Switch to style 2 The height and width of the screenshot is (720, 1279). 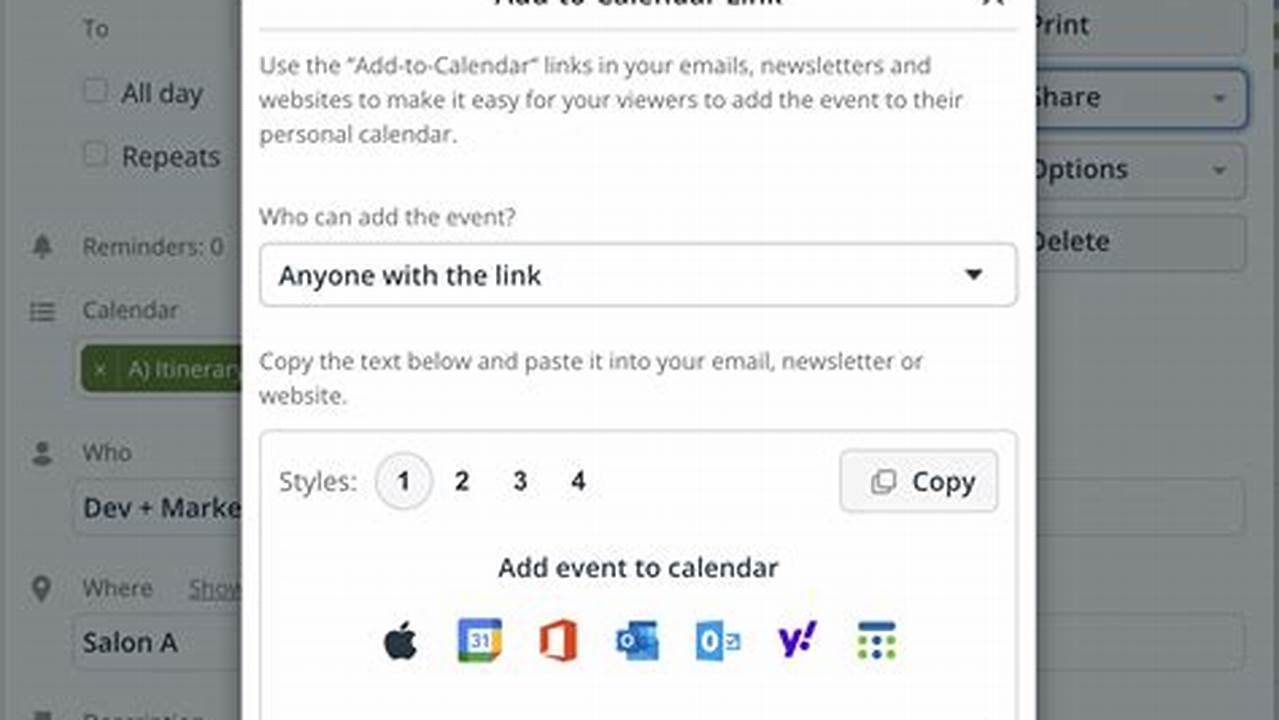point(461,481)
